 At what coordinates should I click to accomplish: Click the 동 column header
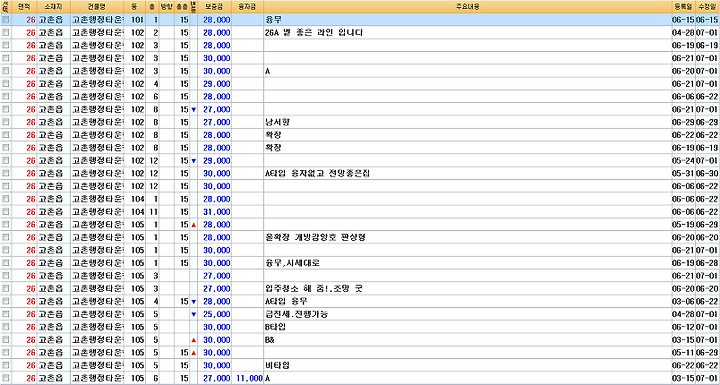point(135,7)
